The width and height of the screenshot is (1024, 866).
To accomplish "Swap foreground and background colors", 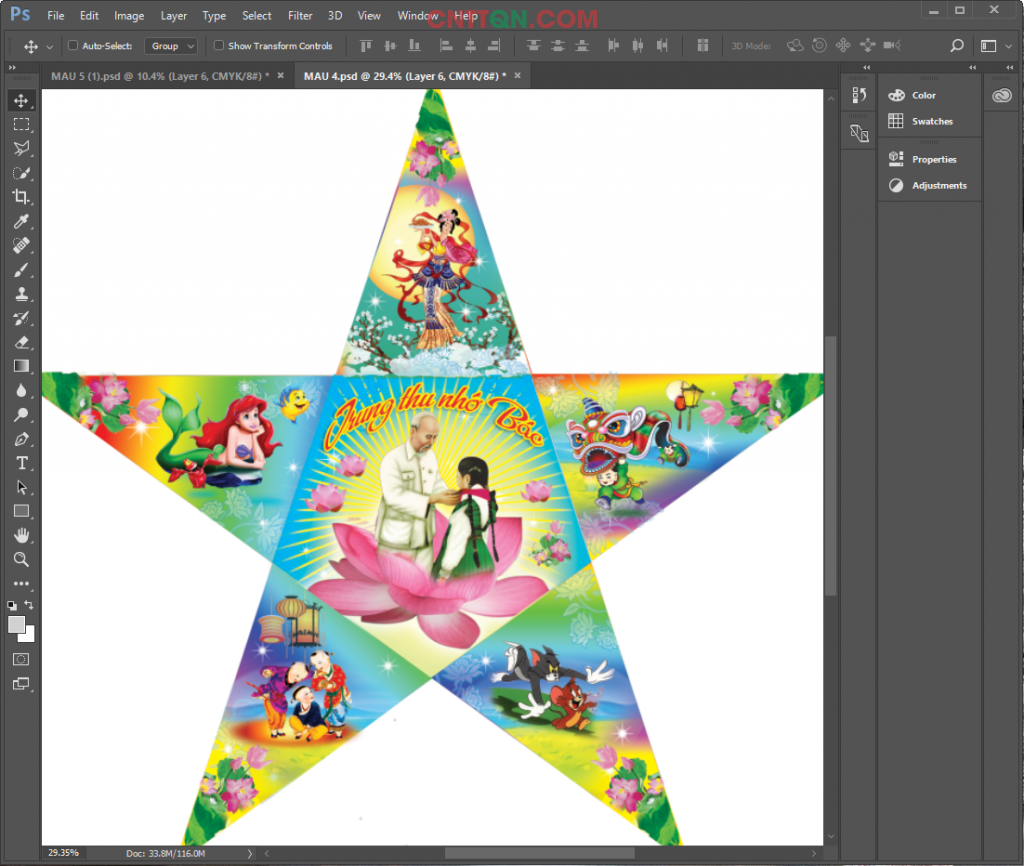I will (29, 605).
